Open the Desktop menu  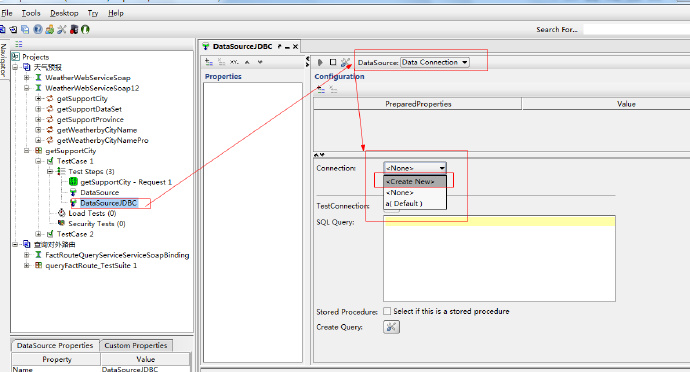[64, 13]
